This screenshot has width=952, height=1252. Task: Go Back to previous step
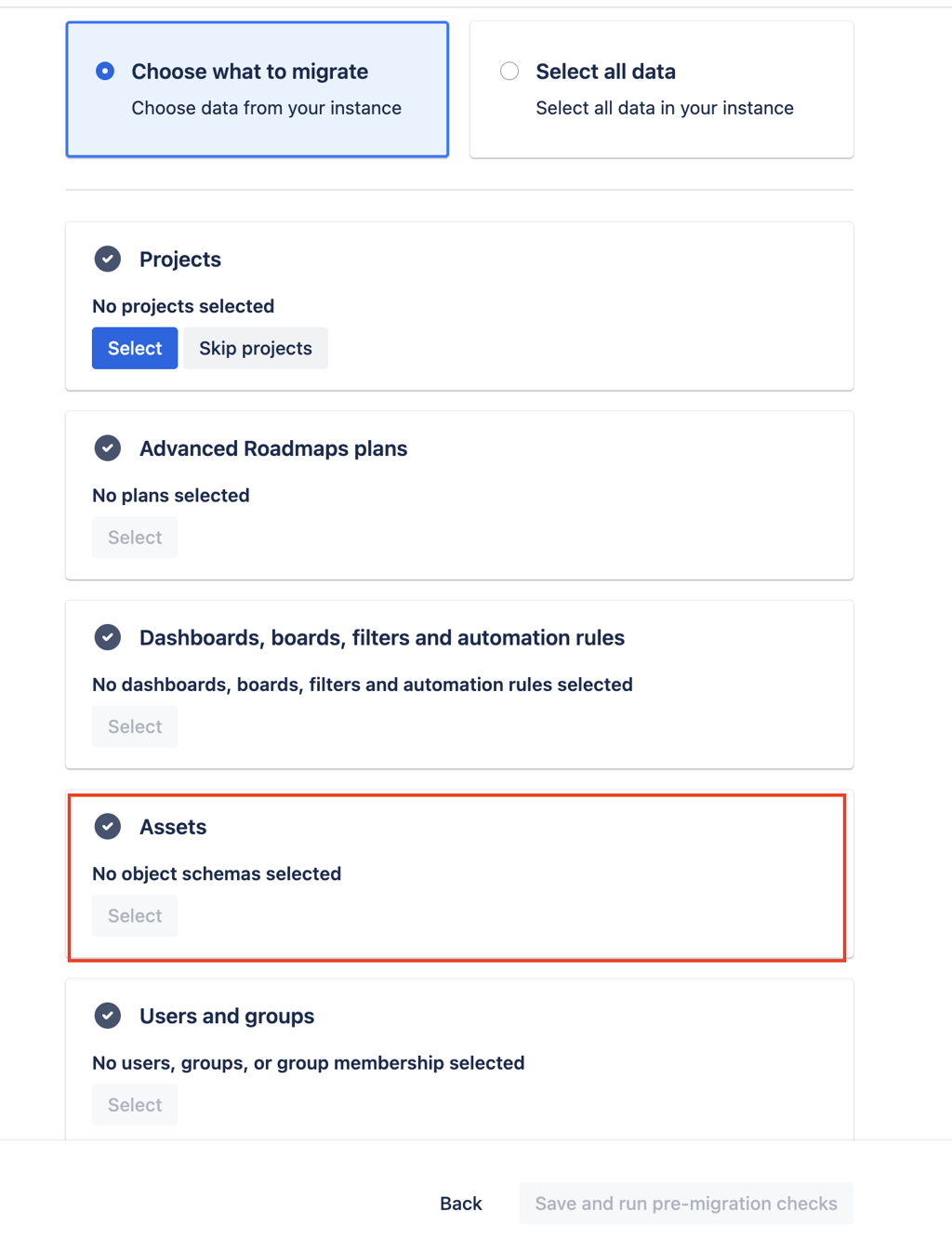[461, 1204]
